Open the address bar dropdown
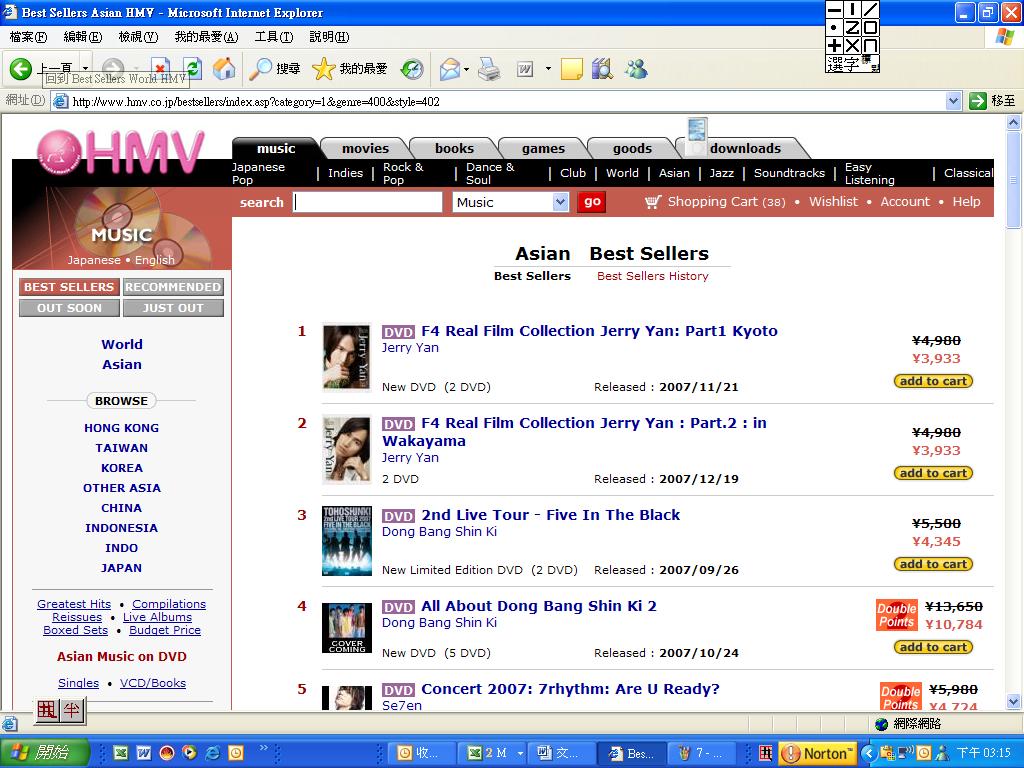This screenshot has height=768, width=1024. pyautogui.click(x=953, y=101)
